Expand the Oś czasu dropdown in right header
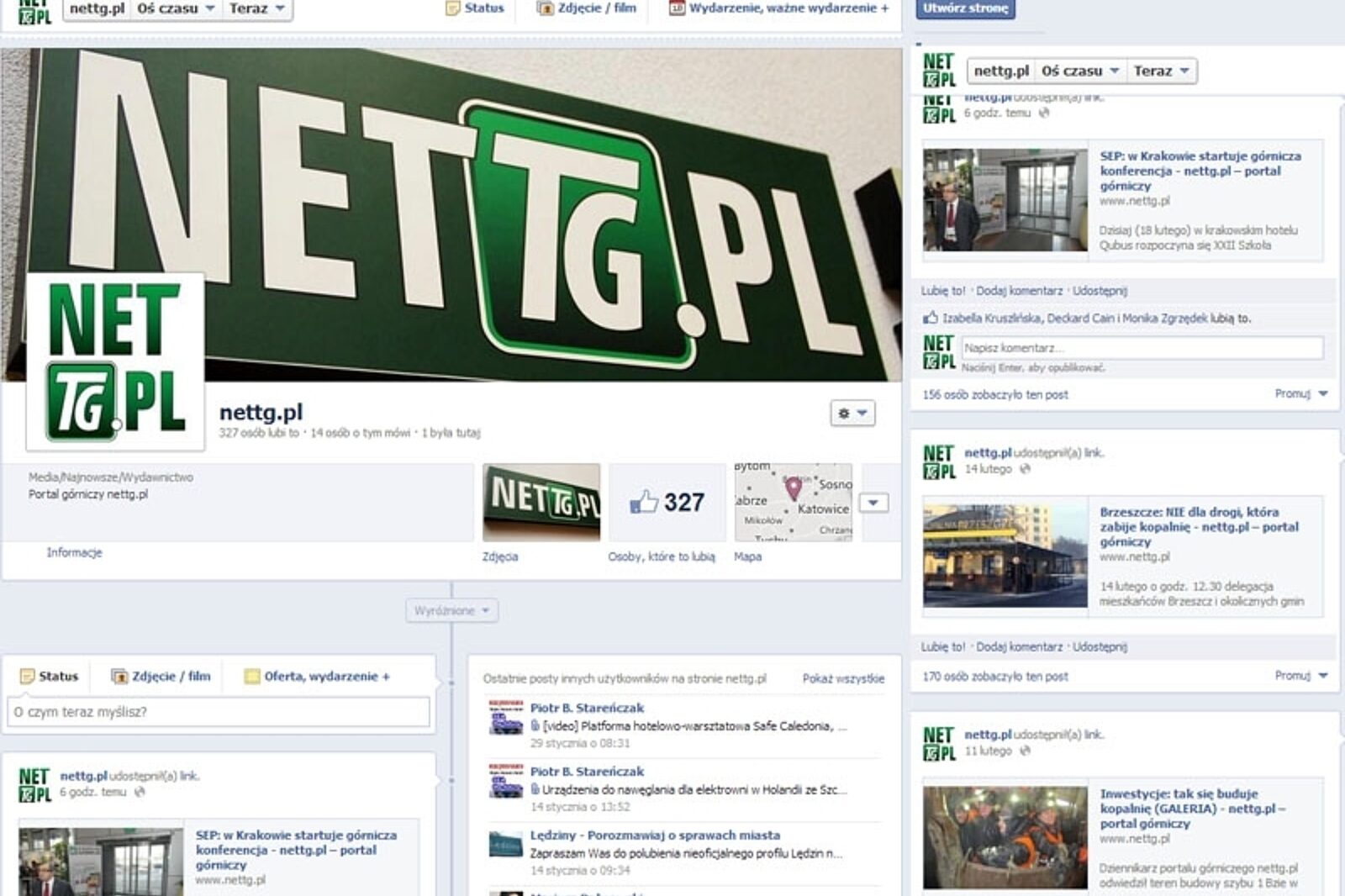 click(1080, 71)
